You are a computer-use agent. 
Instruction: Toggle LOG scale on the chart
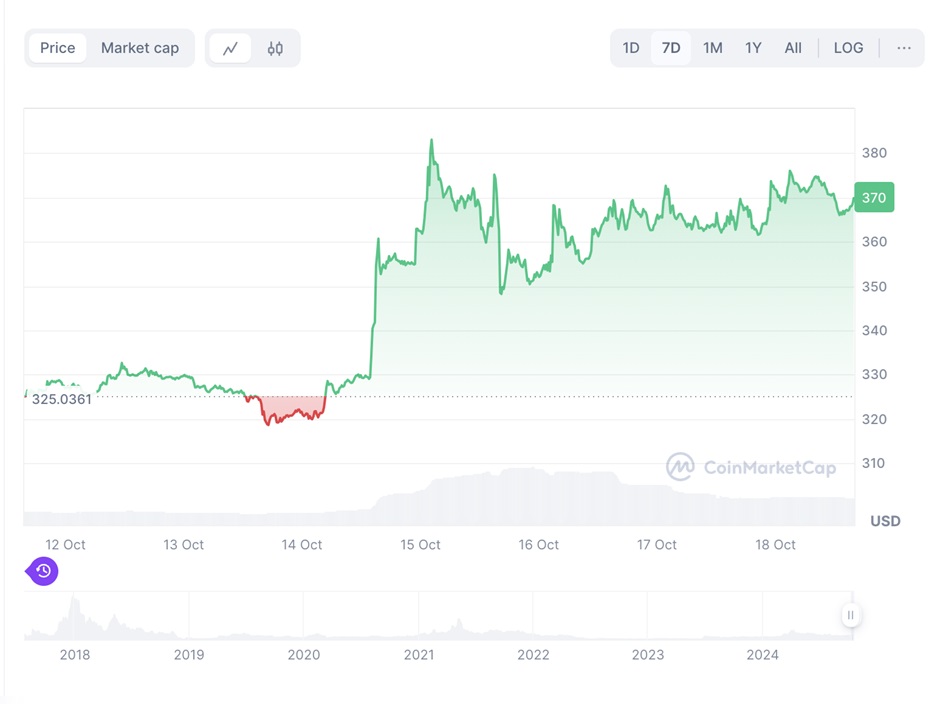coord(848,48)
